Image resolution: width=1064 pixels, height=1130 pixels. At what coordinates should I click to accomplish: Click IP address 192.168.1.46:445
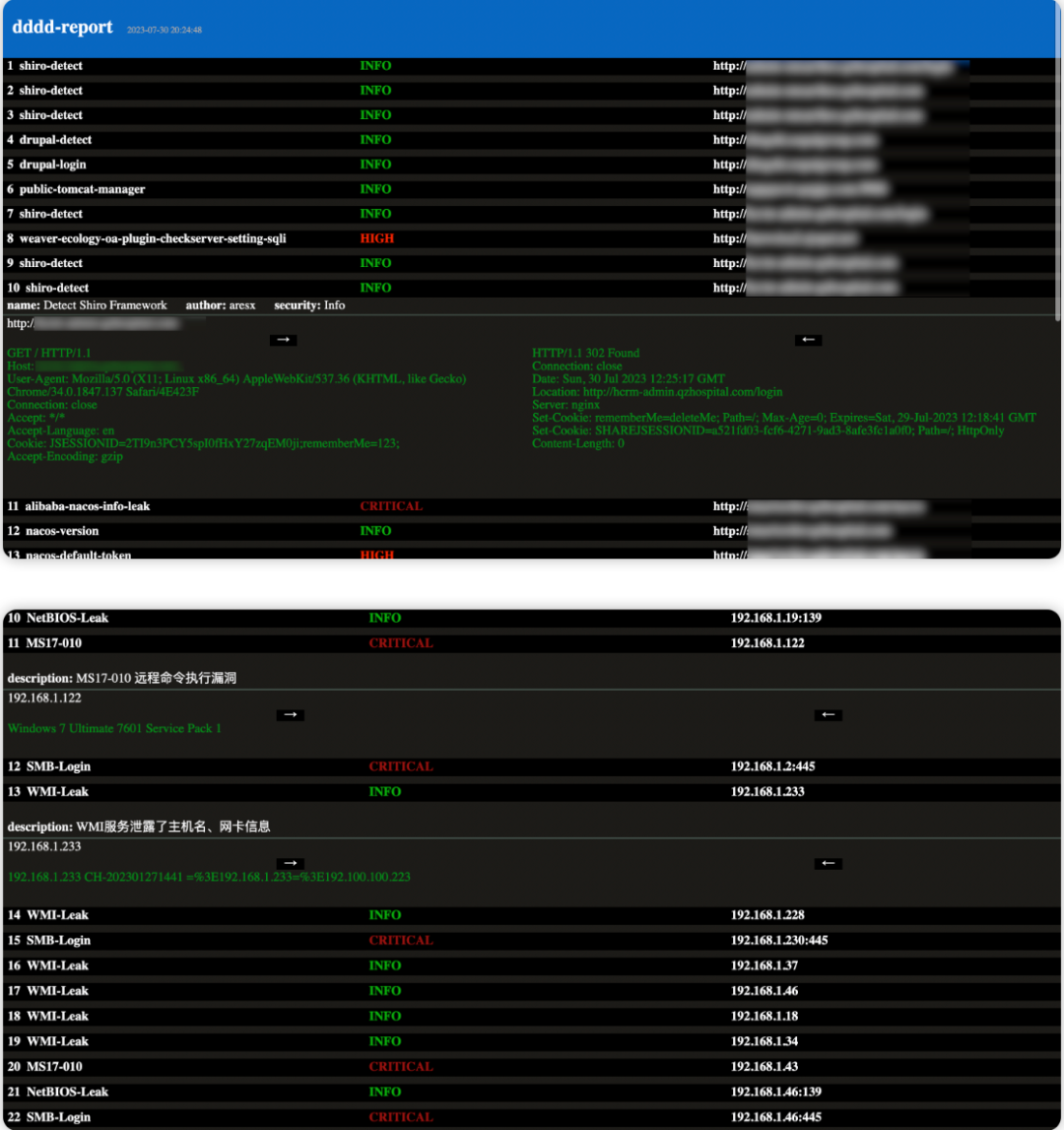tap(775, 1117)
